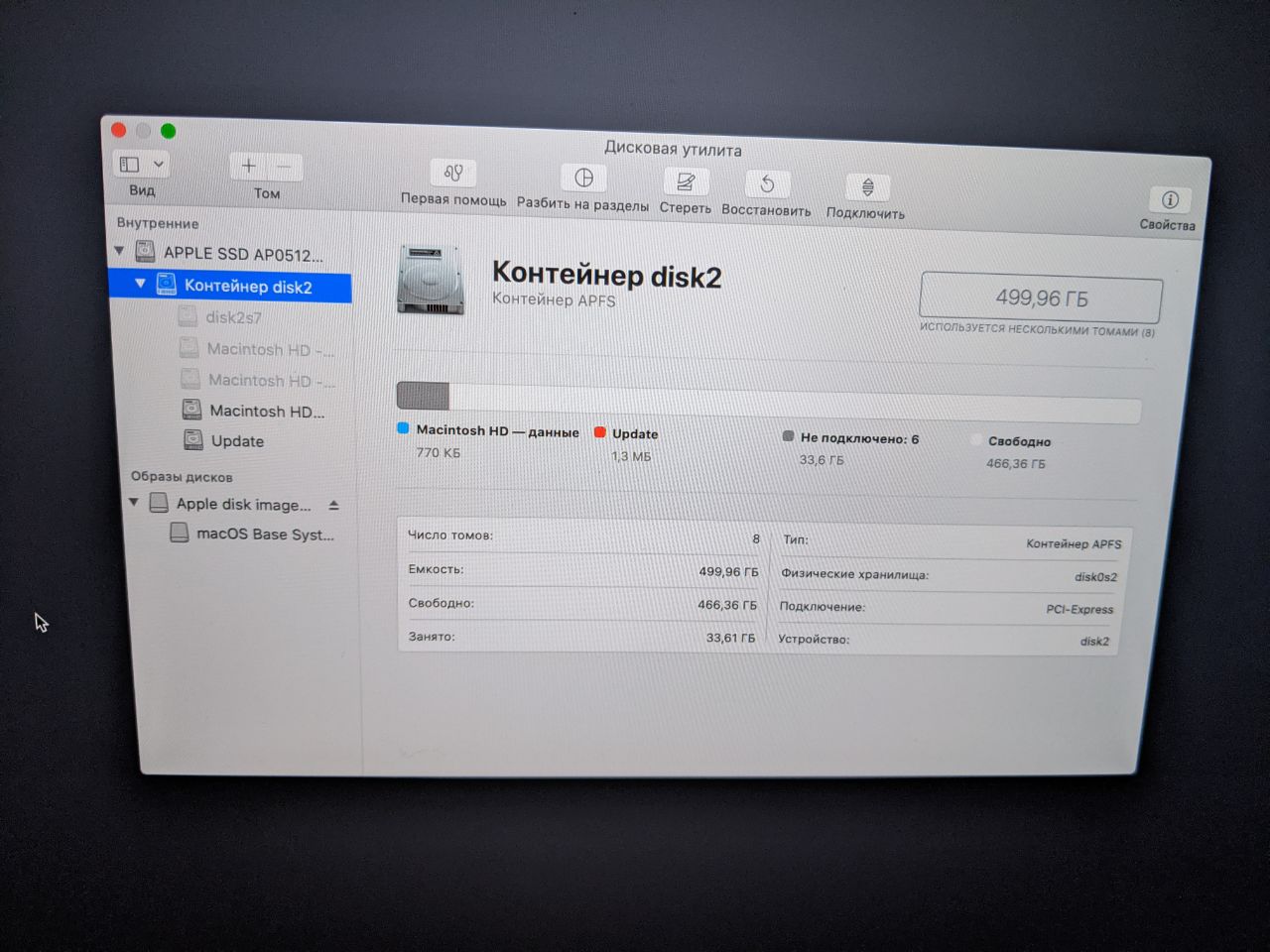
Task: Collapse Контейнер disk2 disclosure triangle
Action: coord(141,284)
